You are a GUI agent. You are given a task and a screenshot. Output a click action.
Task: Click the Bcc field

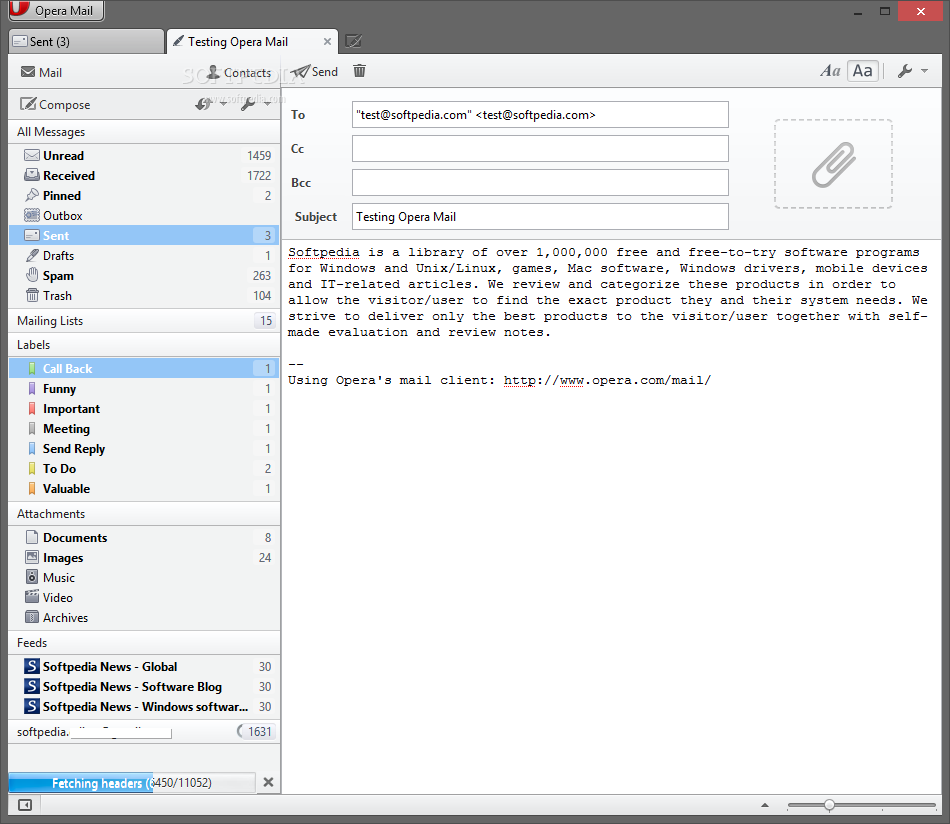click(540, 182)
